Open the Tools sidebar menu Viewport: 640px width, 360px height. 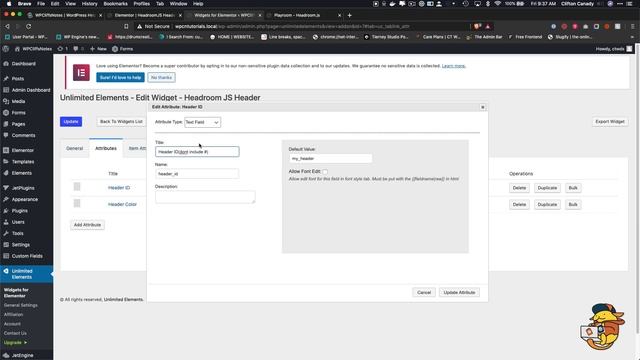(x=18, y=233)
